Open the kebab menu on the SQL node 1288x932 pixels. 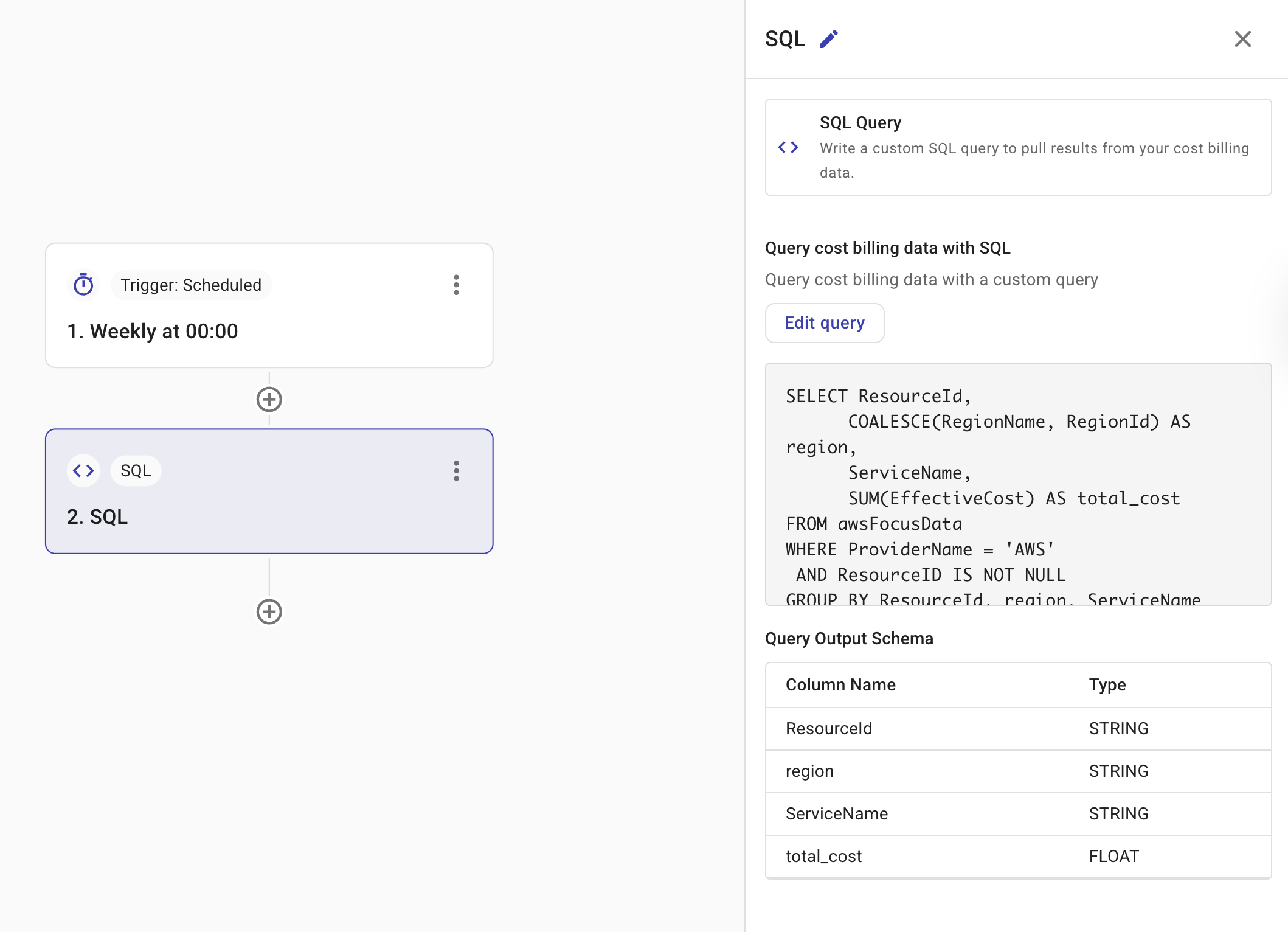(x=456, y=470)
